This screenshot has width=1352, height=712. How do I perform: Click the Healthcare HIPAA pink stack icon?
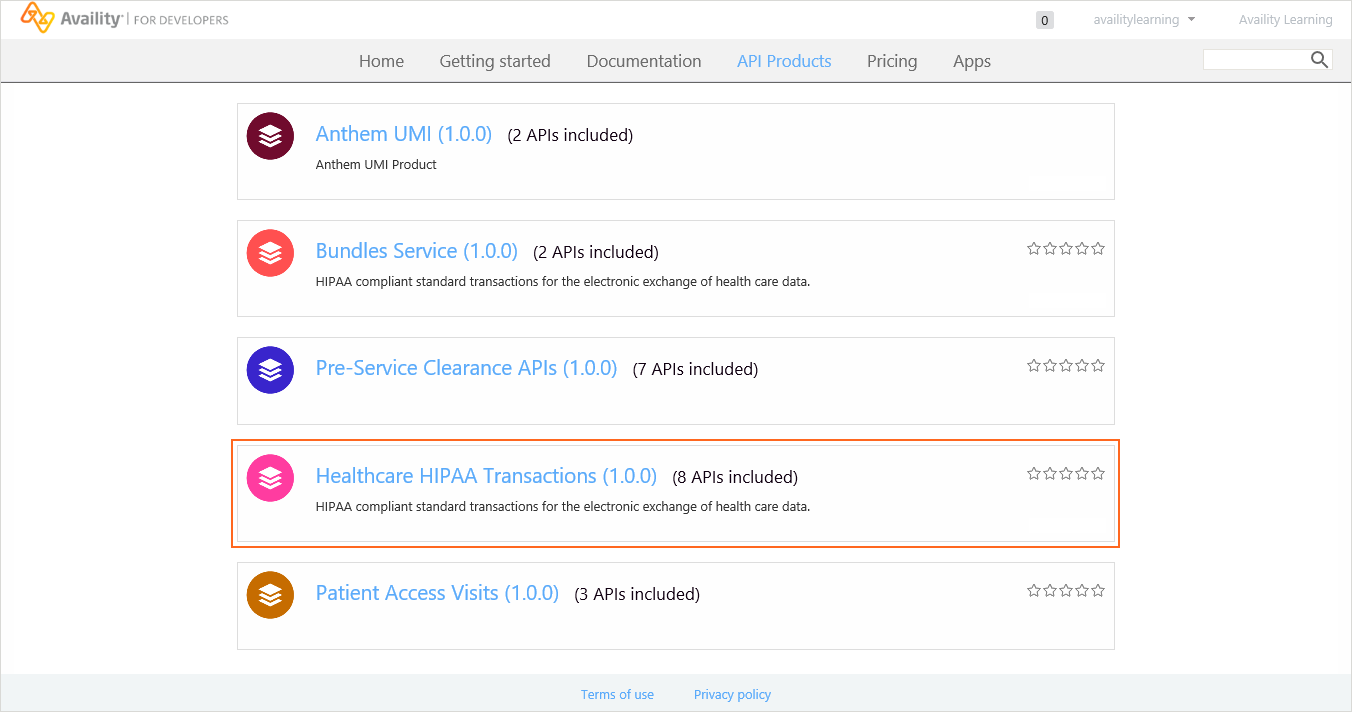click(270, 478)
